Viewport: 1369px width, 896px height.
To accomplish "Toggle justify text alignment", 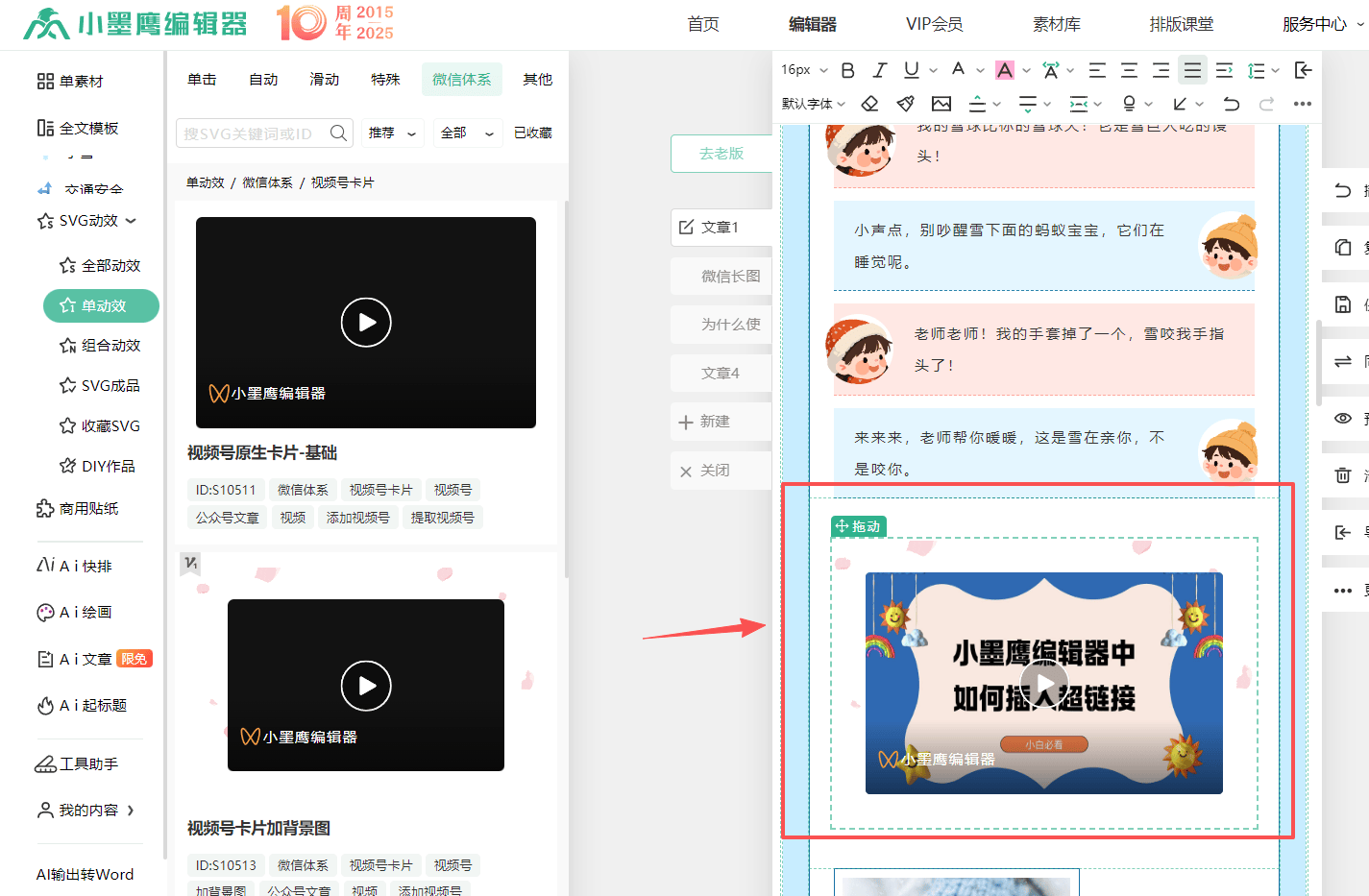I will pyautogui.click(x=1192, y=70).
